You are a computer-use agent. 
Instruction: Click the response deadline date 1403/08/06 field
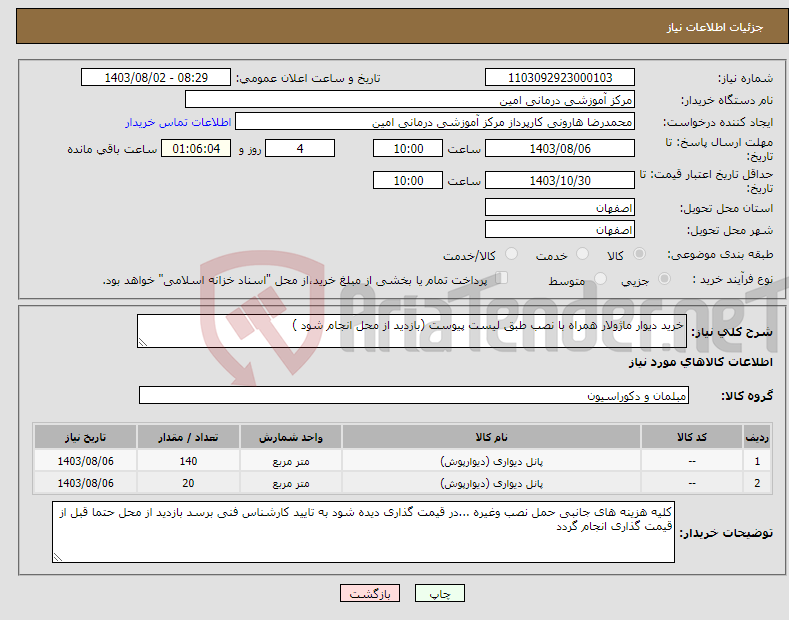point(560,148)
